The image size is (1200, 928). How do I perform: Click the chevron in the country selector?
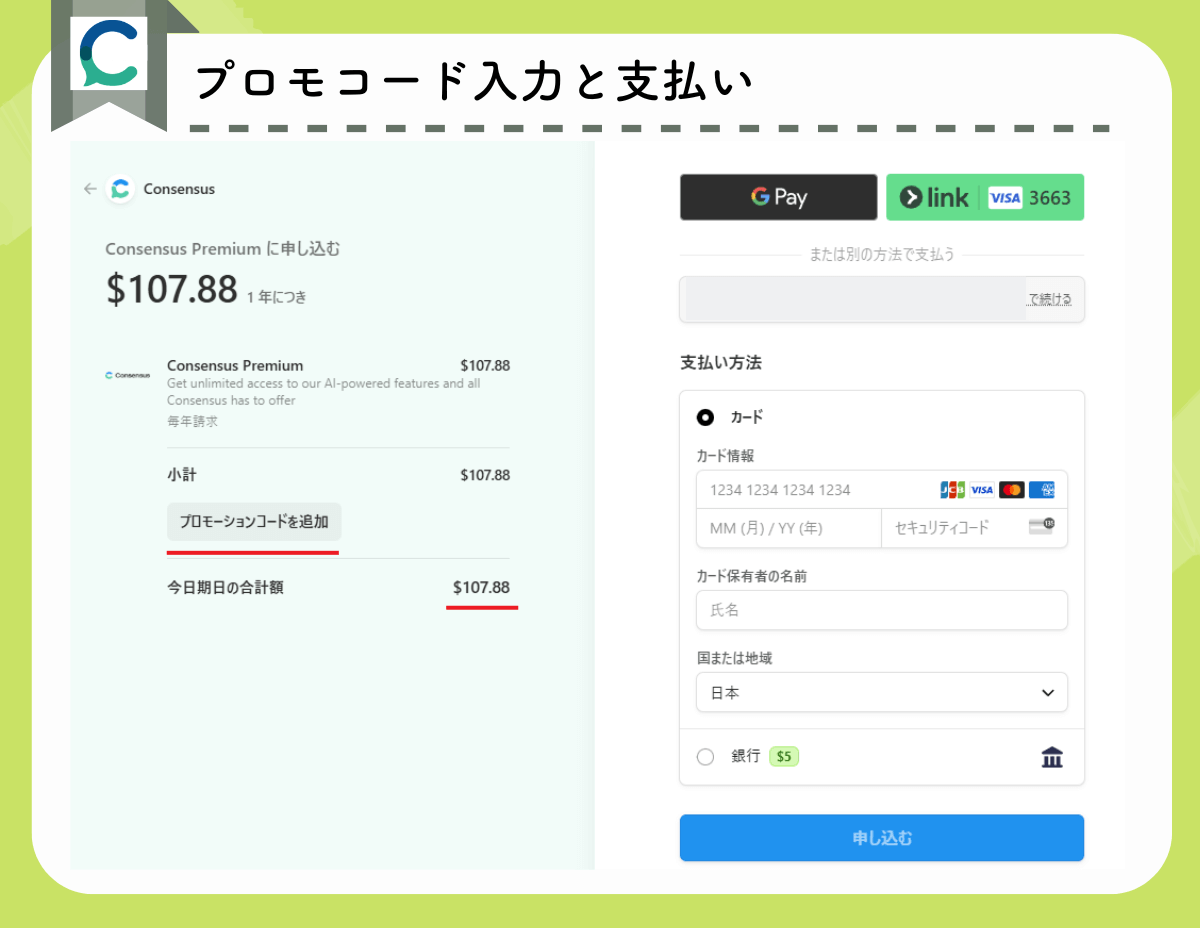pyautogui.click(x=1047, y=692)
